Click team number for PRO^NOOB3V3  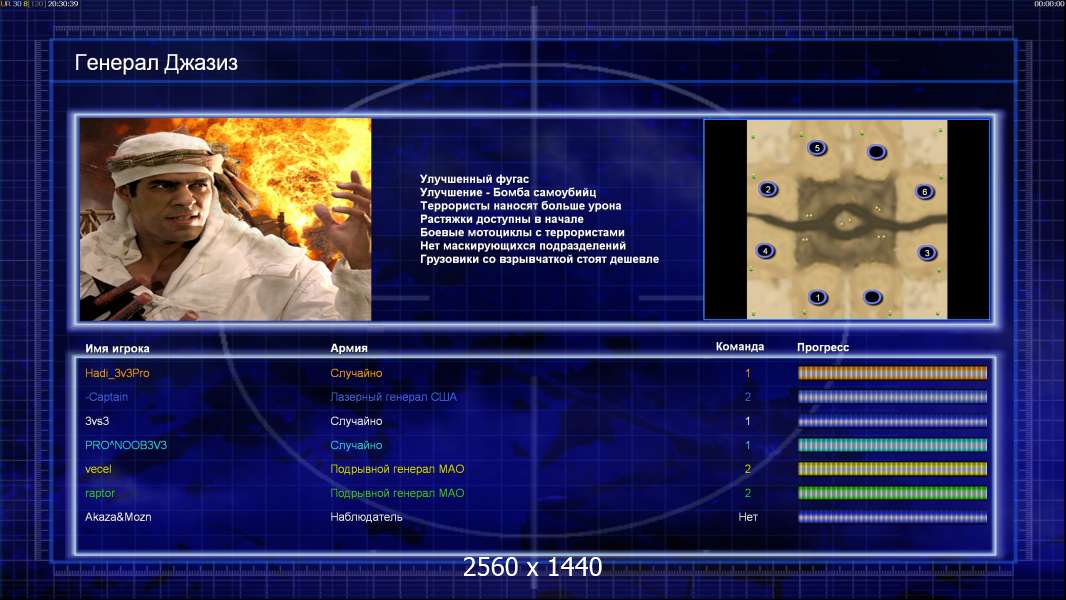click(748, 445)
